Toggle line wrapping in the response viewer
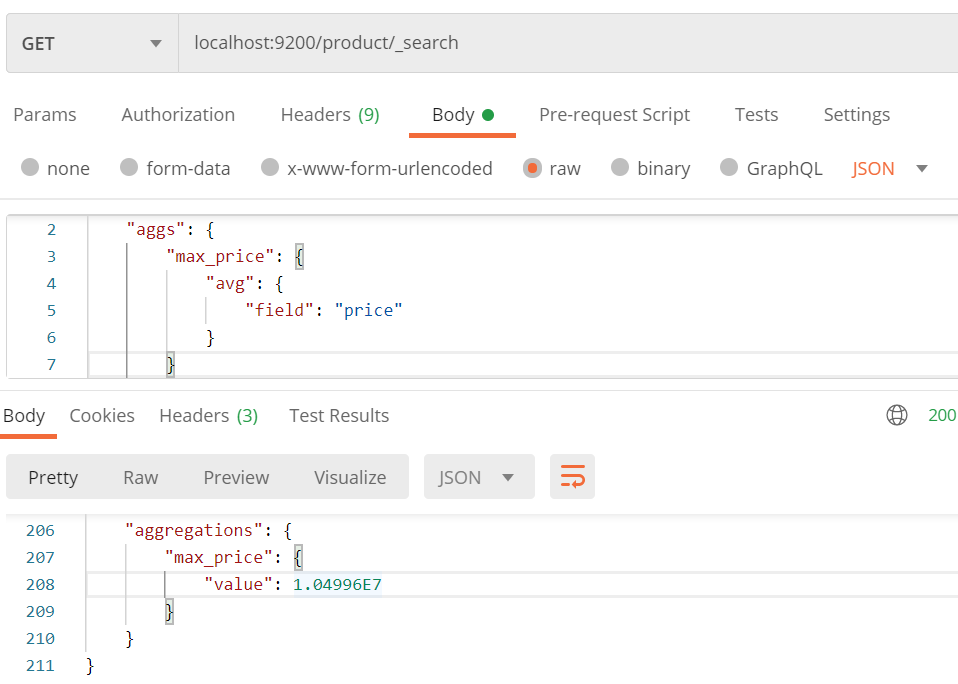The image size is (958, 684). click(572, 477)
